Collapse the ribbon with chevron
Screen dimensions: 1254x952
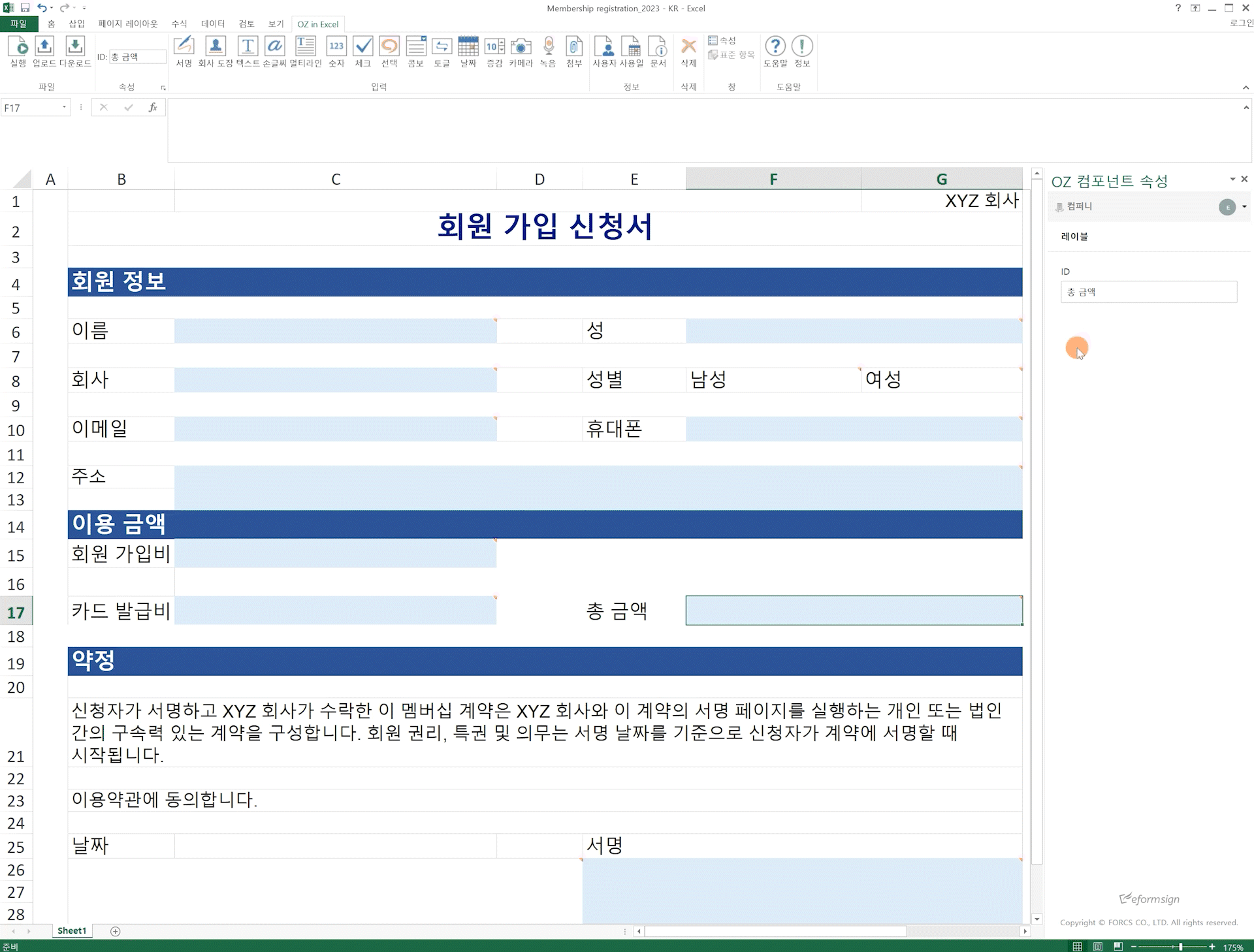[1246, 87]
